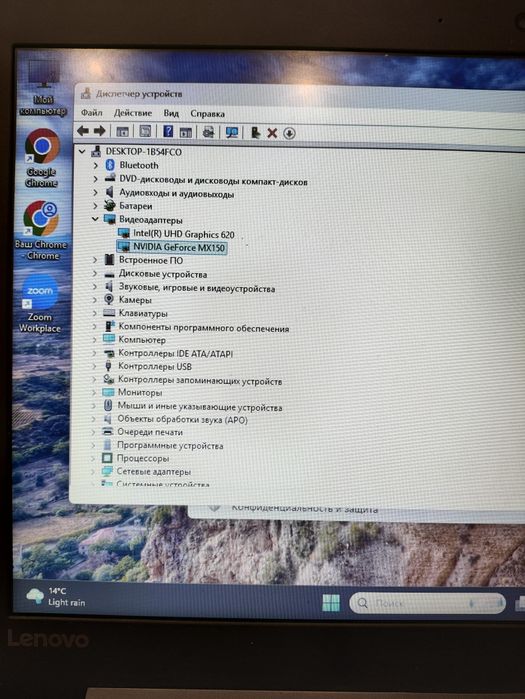Open the 14°C Light rain weather widget
Screen dimensions: 525x699
pos(56,596)
